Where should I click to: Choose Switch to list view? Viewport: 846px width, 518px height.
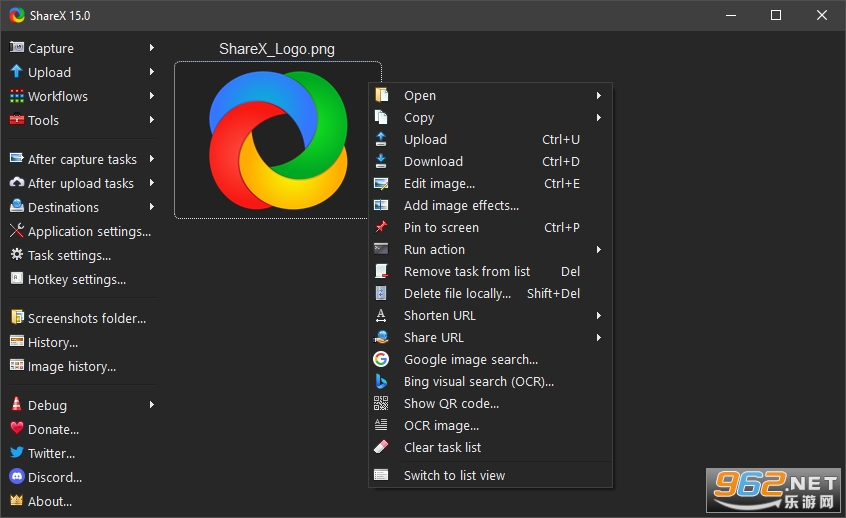[490, 475]
